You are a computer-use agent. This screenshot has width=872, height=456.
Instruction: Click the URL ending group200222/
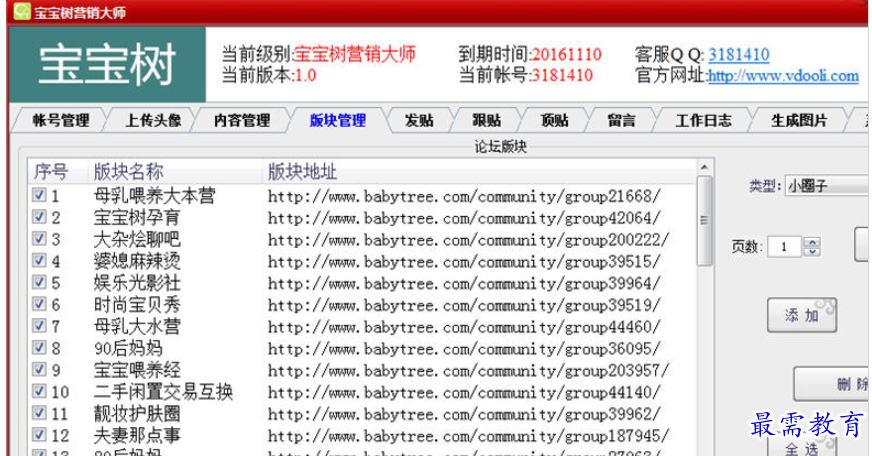click(x=468, y=240)
